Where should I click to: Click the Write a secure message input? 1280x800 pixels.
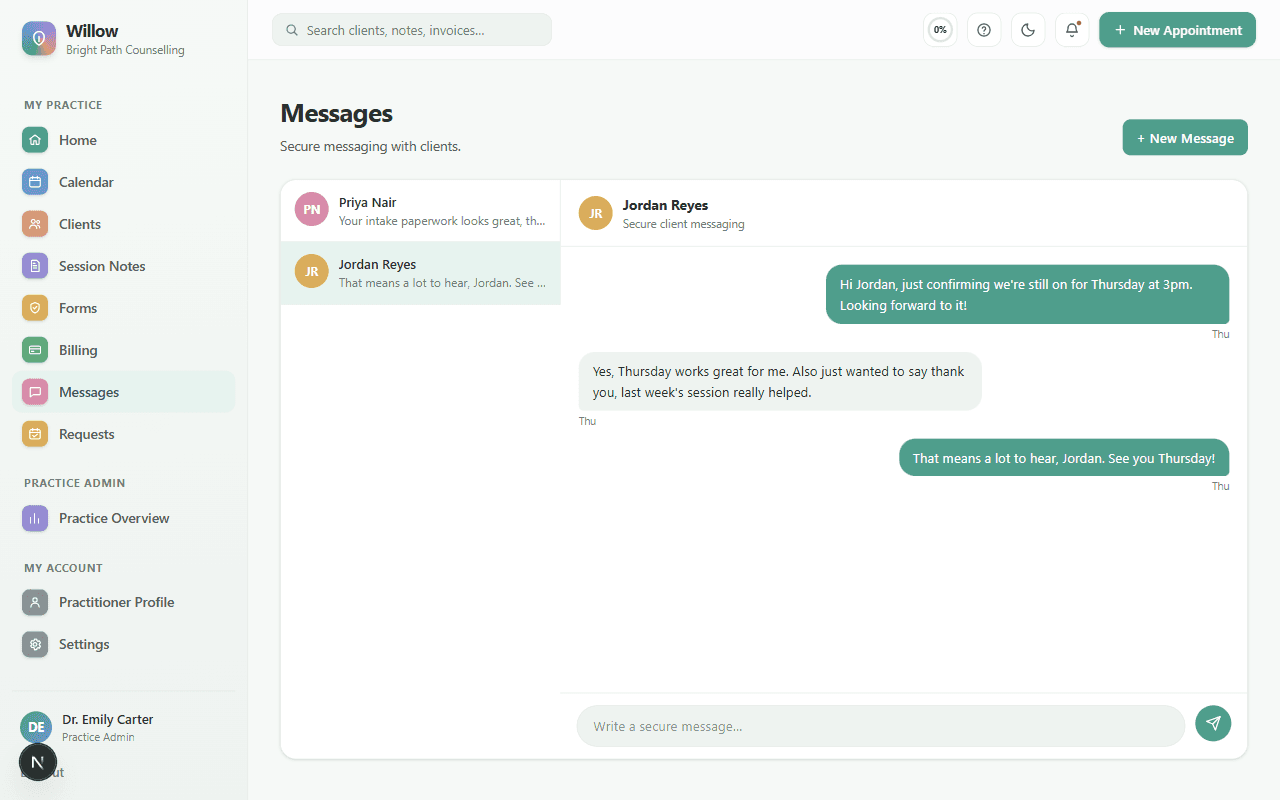881,726
